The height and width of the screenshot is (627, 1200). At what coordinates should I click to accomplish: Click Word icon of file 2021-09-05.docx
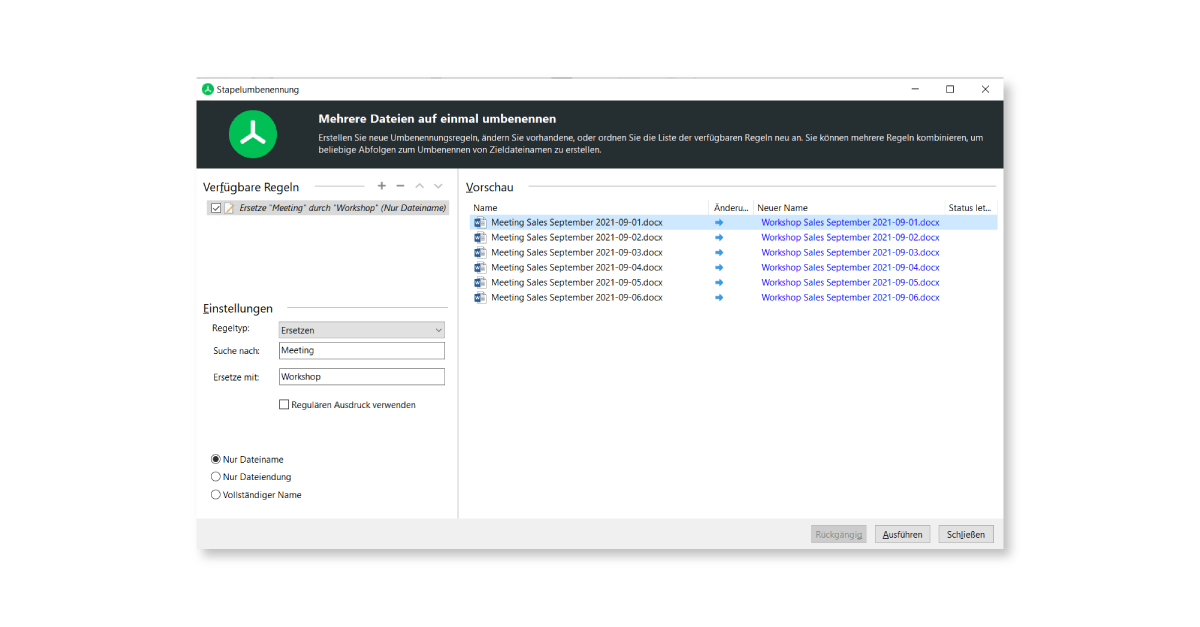point(480,283)
